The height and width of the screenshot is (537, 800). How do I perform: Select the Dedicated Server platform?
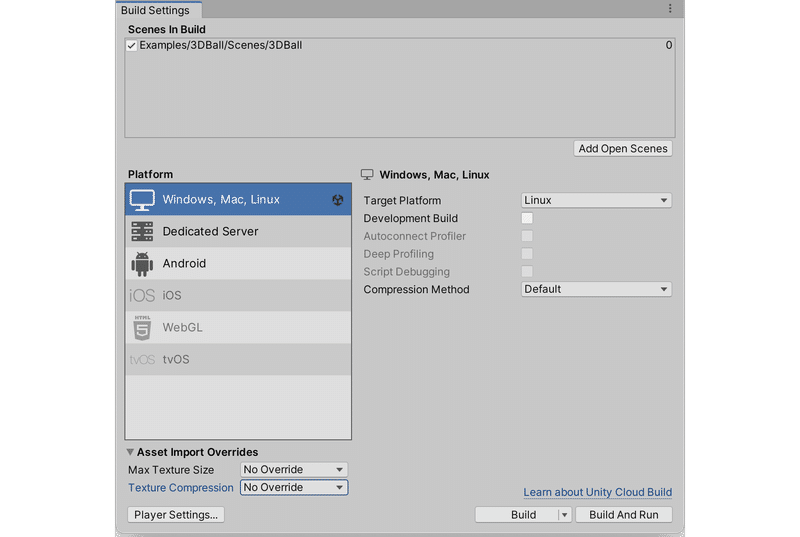click(x=238, y=232)
